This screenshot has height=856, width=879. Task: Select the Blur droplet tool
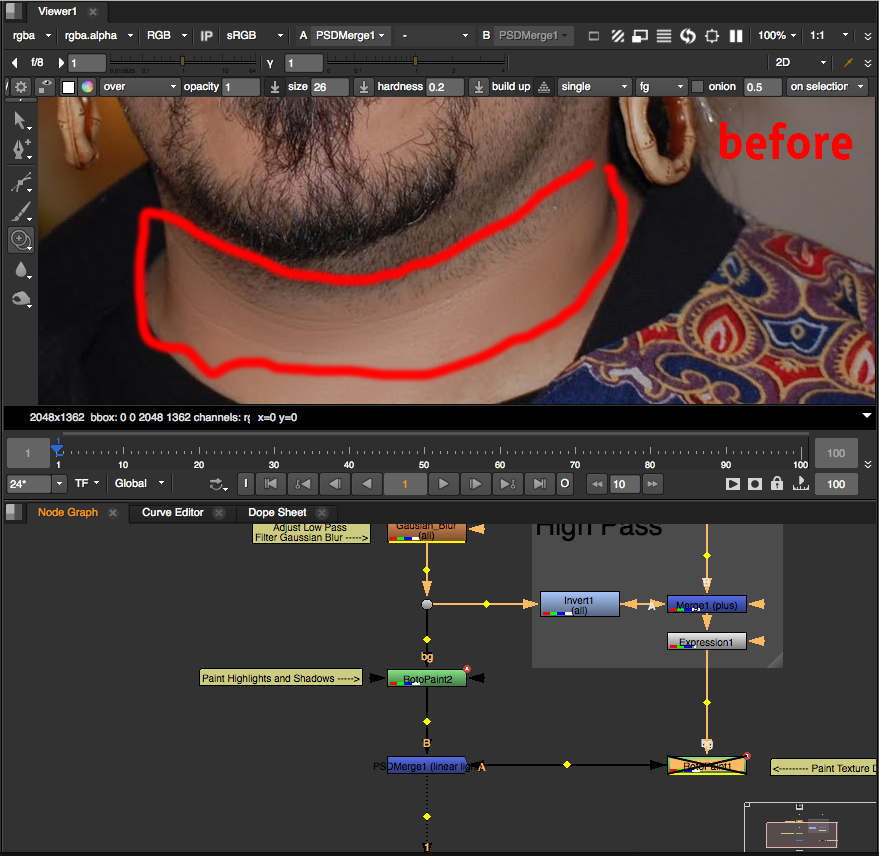click(20, 269)
